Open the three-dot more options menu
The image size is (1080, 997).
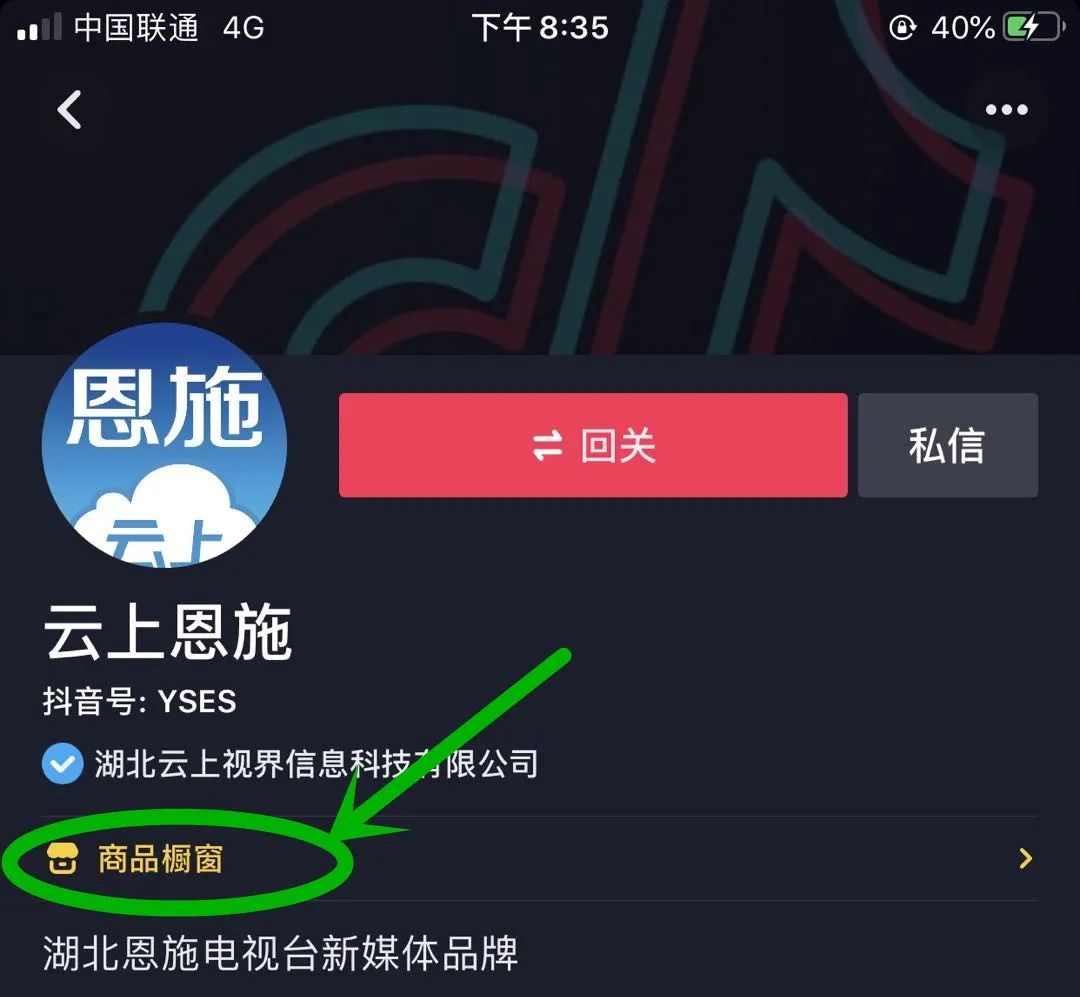[1006, 110]
